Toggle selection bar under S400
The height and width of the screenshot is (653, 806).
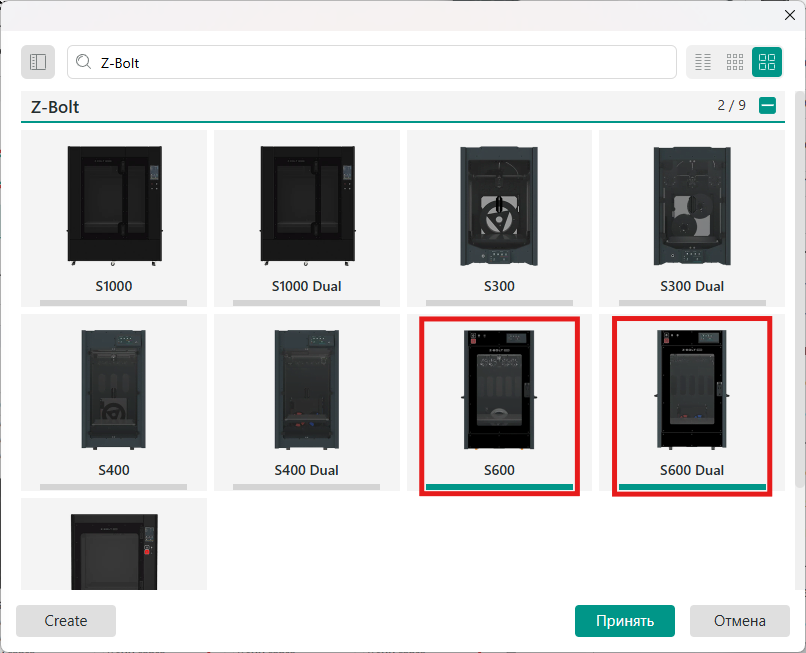click(x=114, y=487)
